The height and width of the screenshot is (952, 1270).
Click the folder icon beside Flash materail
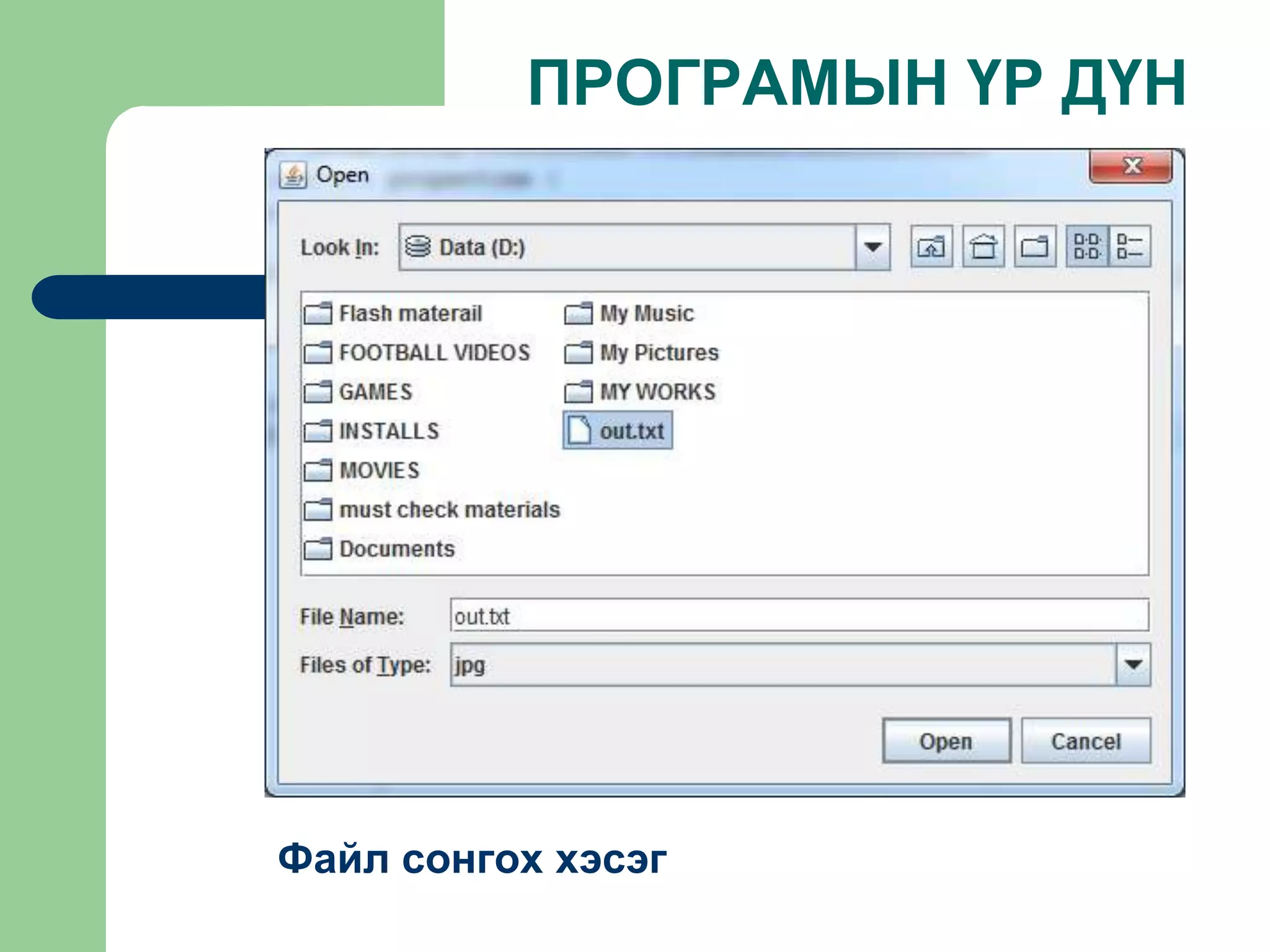coord(318,314)
